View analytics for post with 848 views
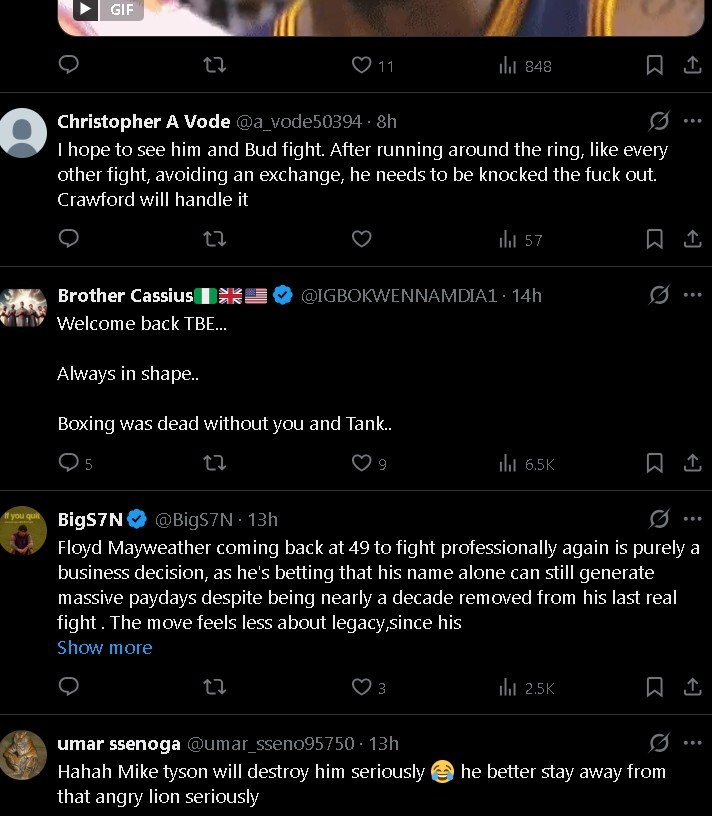 click(525, 66)
